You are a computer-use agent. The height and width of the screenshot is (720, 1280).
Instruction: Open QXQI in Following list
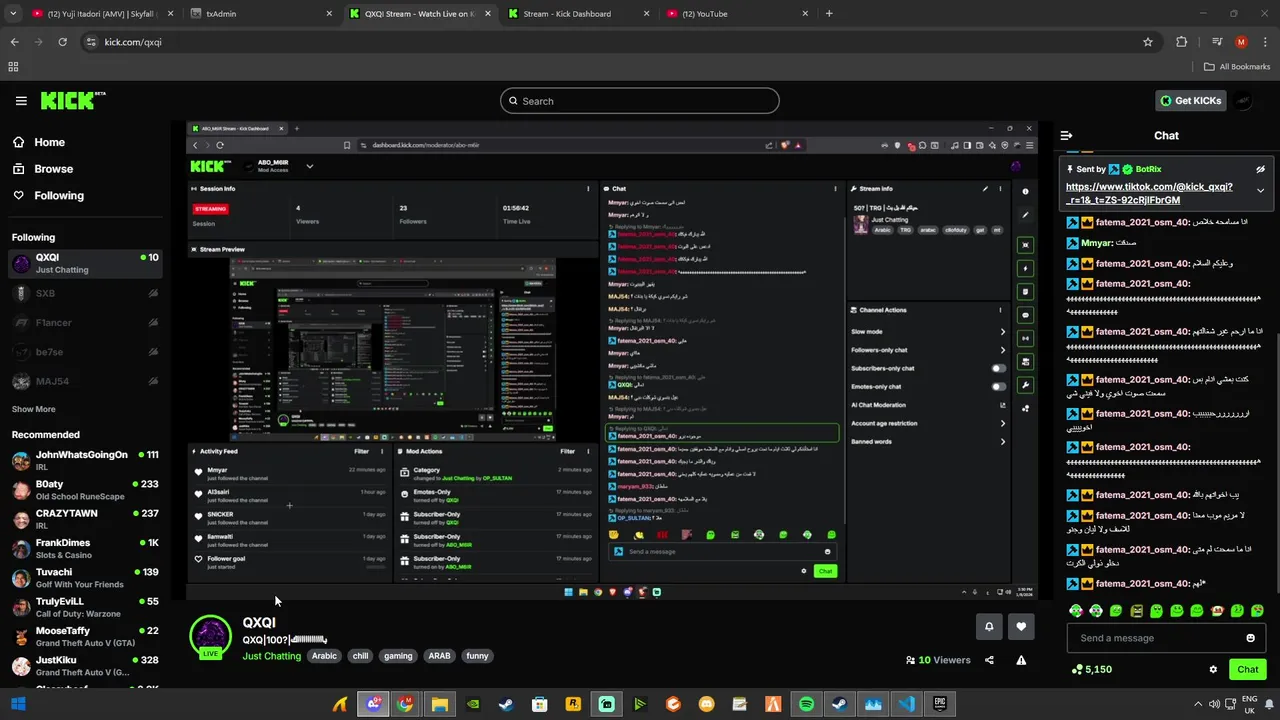coord(85,263)
